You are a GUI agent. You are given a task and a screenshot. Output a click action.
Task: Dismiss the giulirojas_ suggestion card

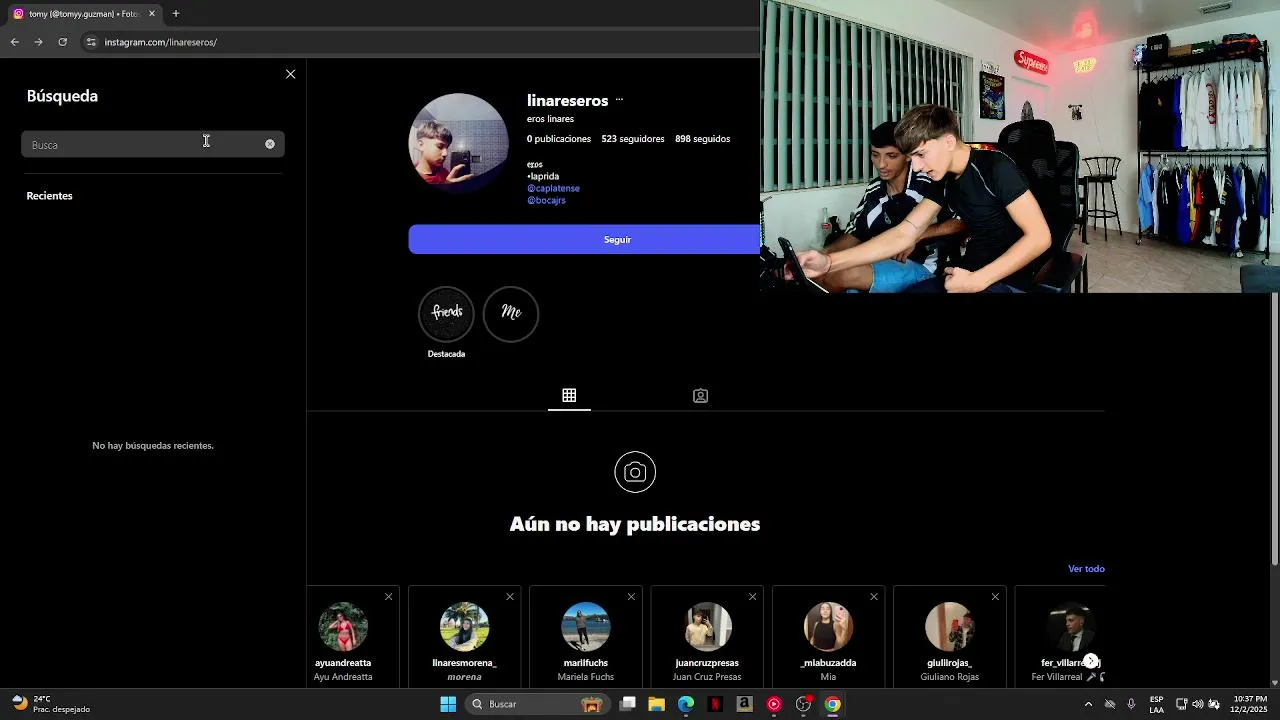click(995, 597)
